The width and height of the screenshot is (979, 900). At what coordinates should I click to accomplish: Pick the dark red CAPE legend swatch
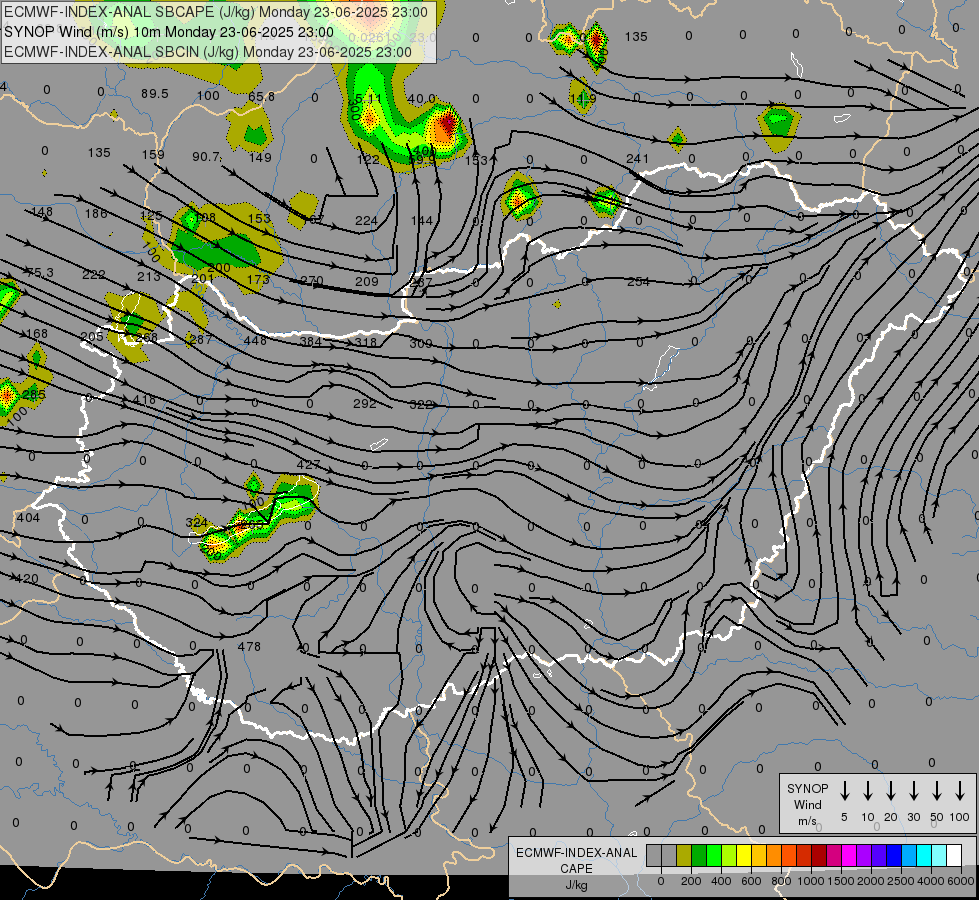click(819, 856)
